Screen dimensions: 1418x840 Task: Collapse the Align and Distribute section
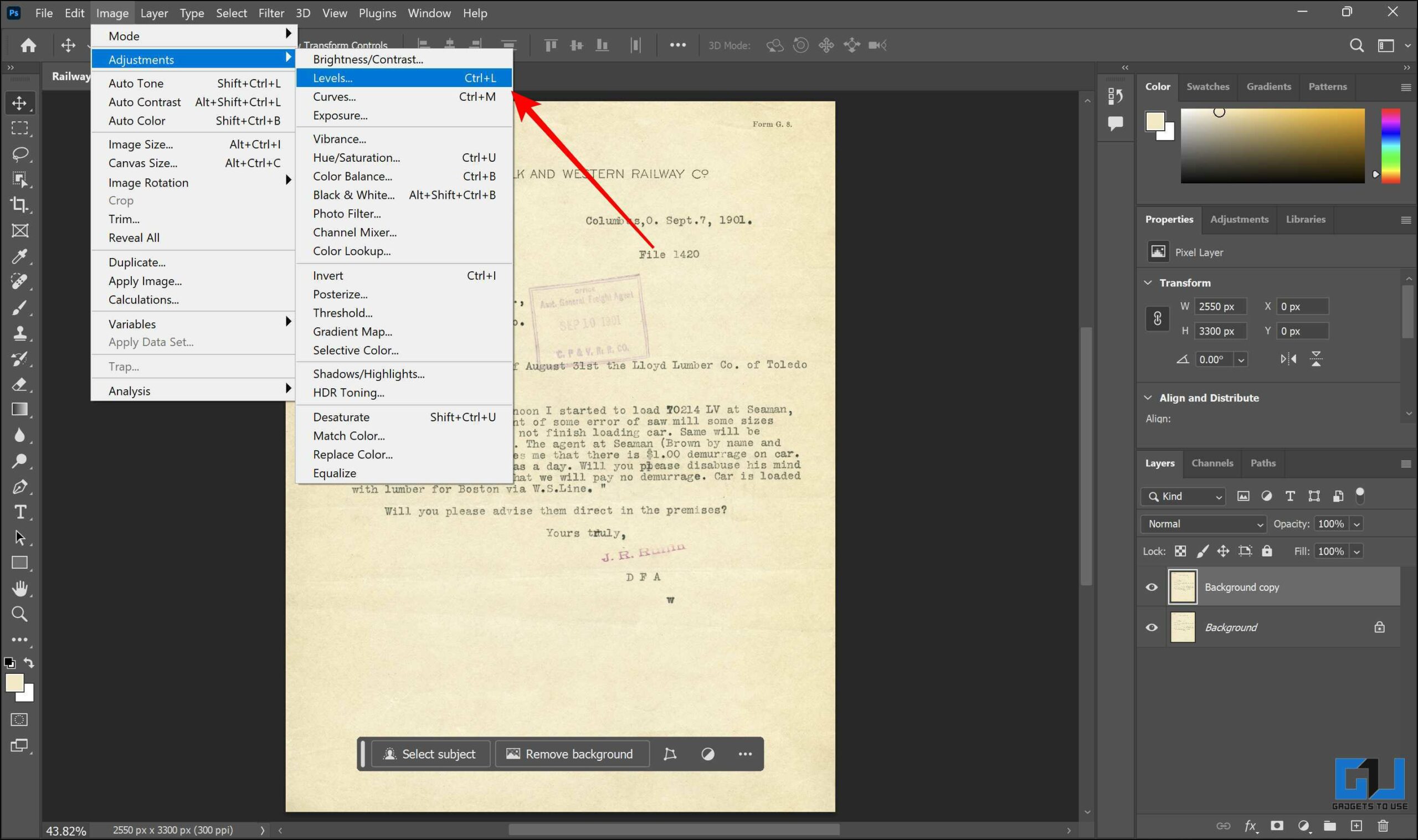click(1148, 398)
